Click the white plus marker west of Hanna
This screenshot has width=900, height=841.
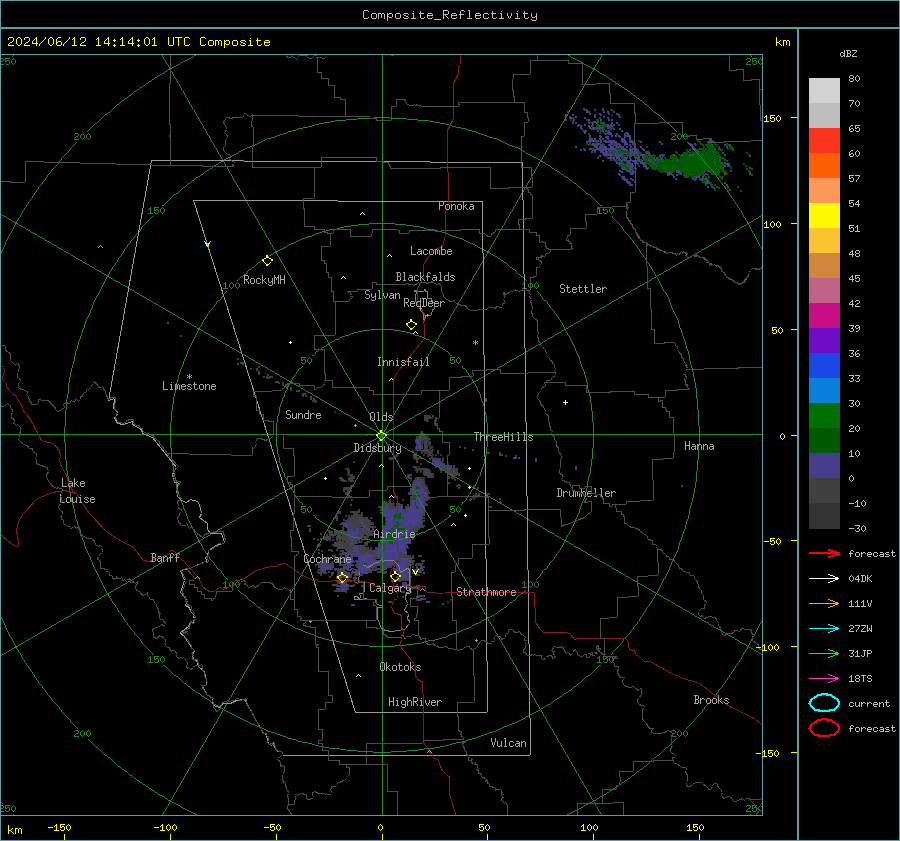click(x=565, y=402)
